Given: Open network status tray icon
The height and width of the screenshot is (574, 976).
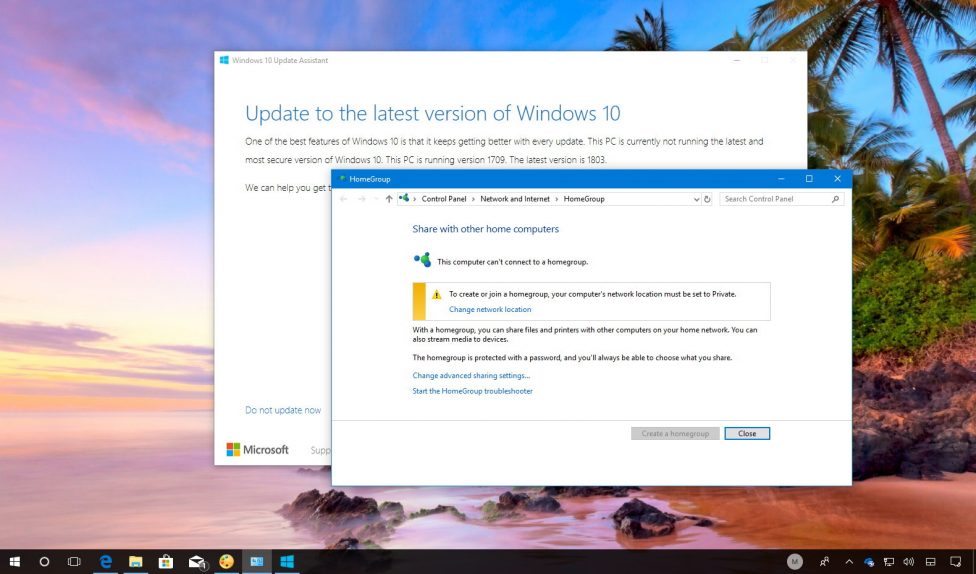Looking at the screenshot, I should tap(889, 562).
